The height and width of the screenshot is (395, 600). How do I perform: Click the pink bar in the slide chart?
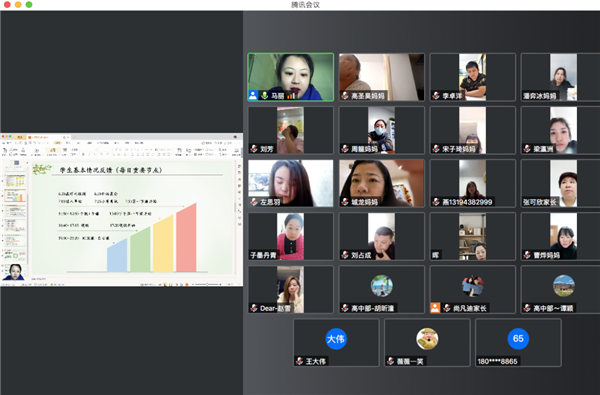point(186,237)
